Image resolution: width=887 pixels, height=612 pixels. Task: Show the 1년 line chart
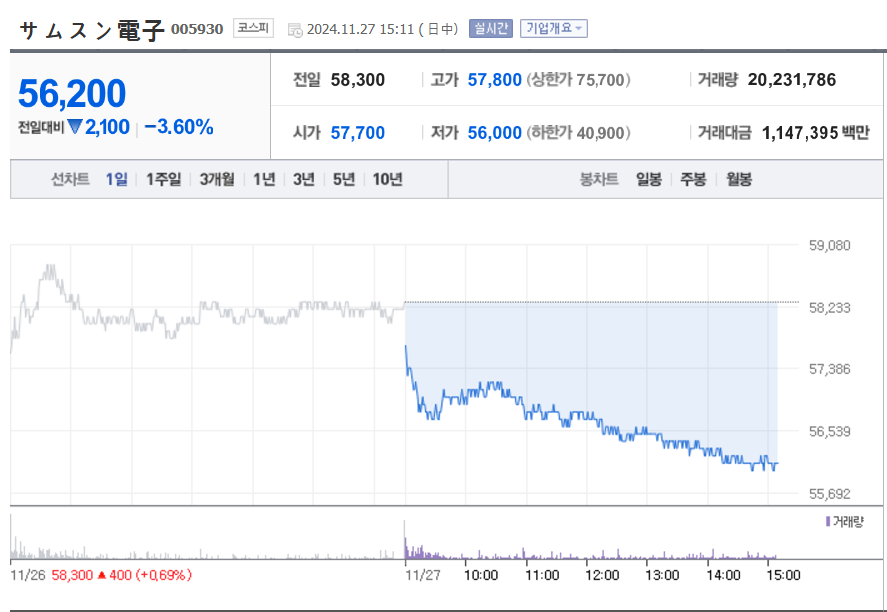pos(264,180)
